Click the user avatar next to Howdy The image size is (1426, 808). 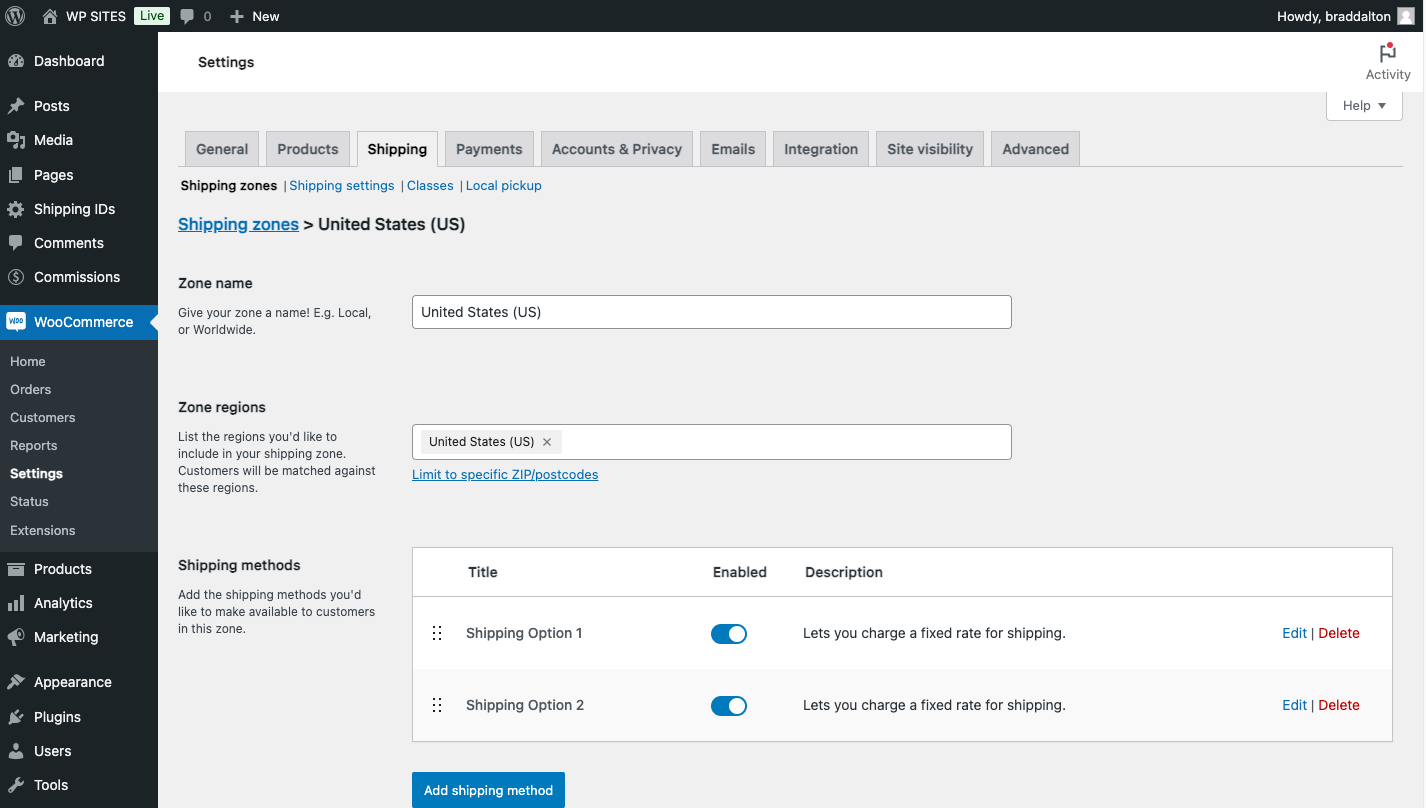[x=1405, y=16]
